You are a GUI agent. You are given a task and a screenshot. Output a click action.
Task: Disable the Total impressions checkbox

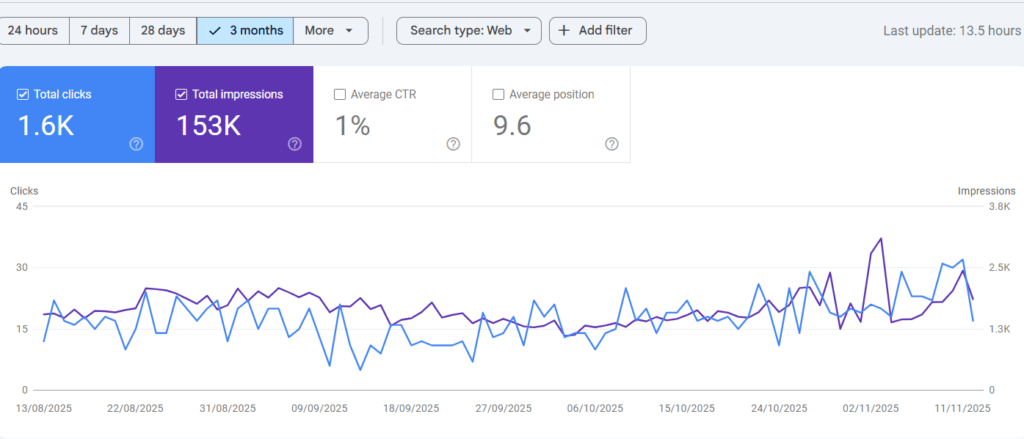(181, 95)
